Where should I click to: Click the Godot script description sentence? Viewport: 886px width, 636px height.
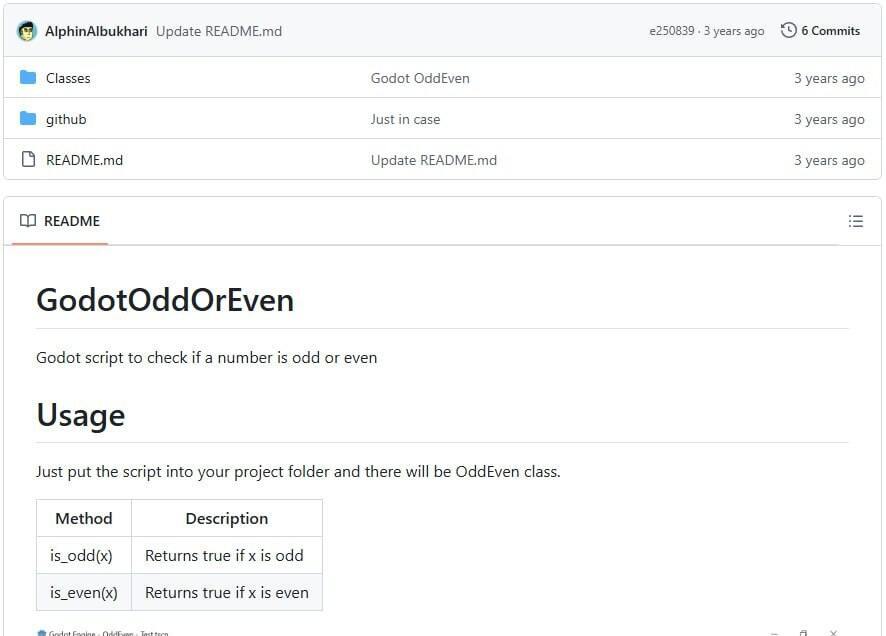pos(206,358)
